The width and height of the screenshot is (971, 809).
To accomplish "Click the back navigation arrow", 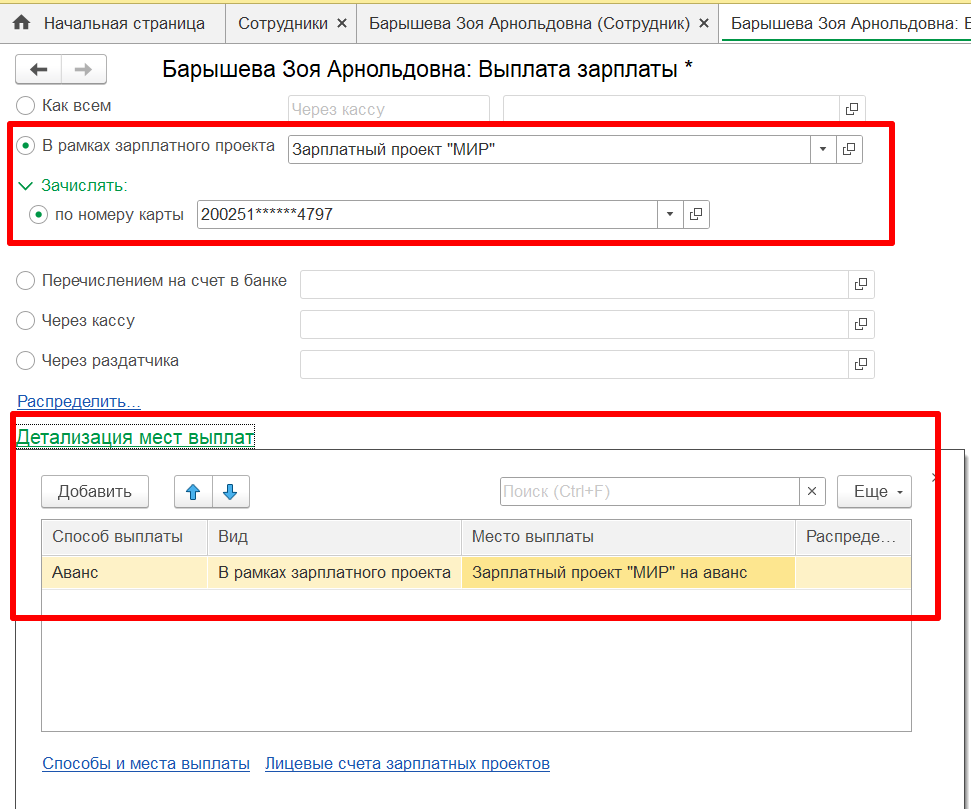I will pyautogui.click(x=40, y=69).
